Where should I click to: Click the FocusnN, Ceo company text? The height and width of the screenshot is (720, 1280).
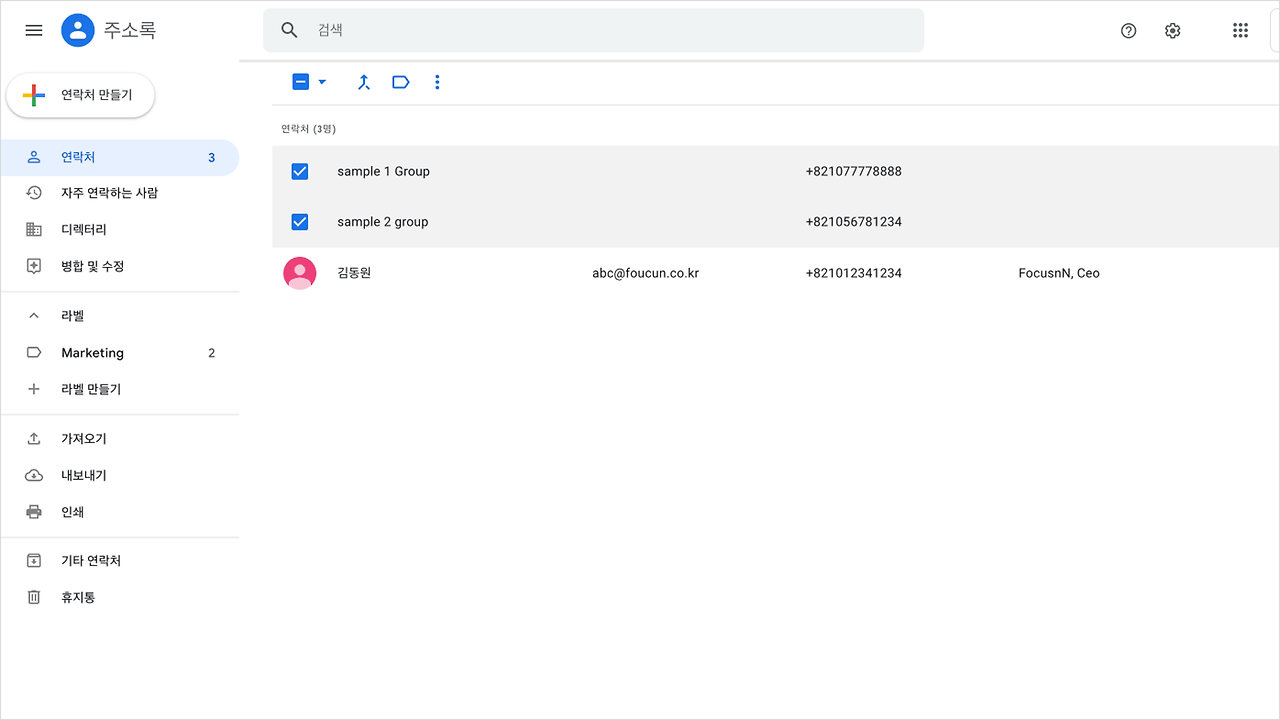coord(1059,273)
